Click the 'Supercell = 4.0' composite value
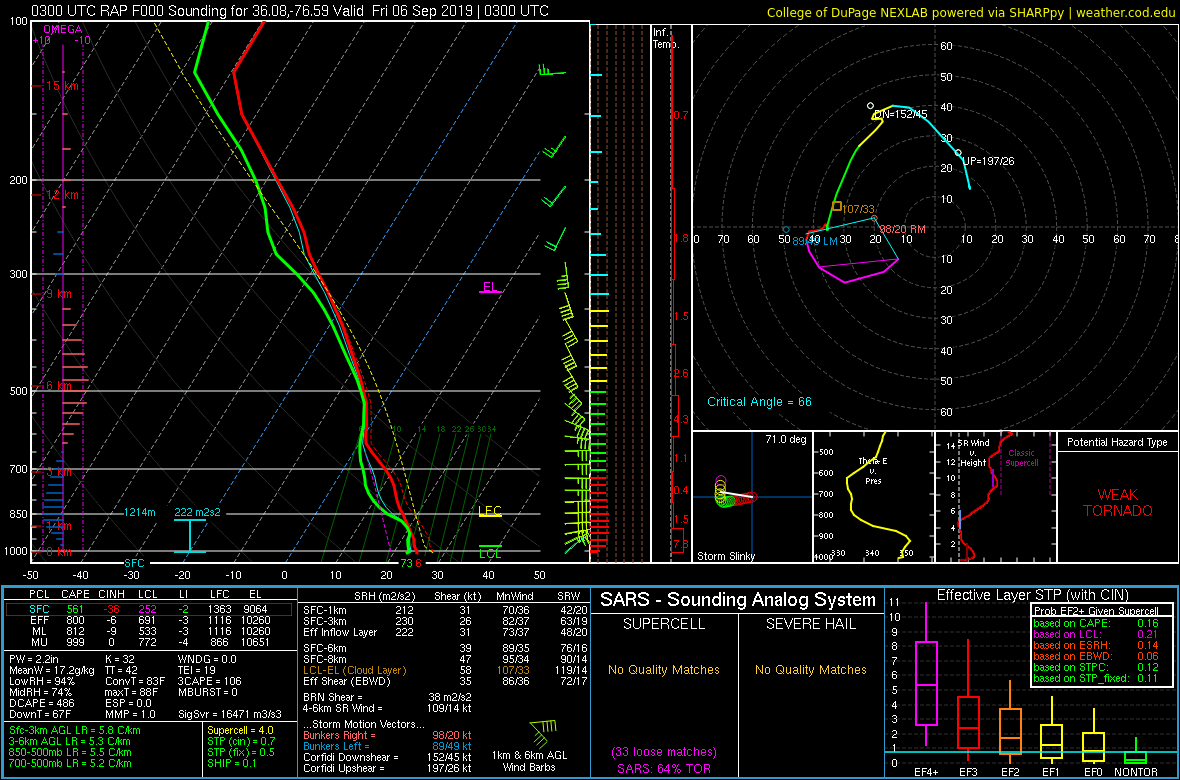The width and height of the screenshot is (1180, 780). pyautogui.click(x=240, y=730)
